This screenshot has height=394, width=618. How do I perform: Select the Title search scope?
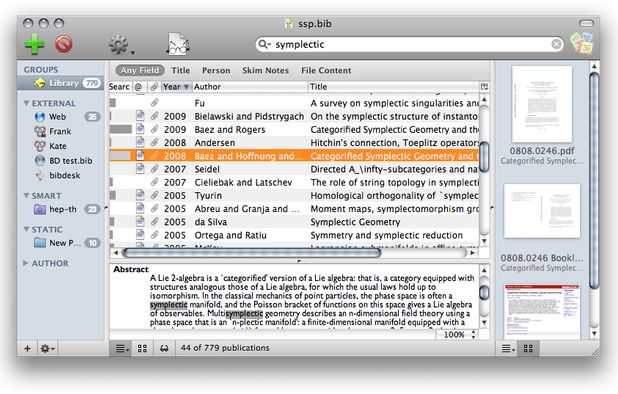pos(181,71)
